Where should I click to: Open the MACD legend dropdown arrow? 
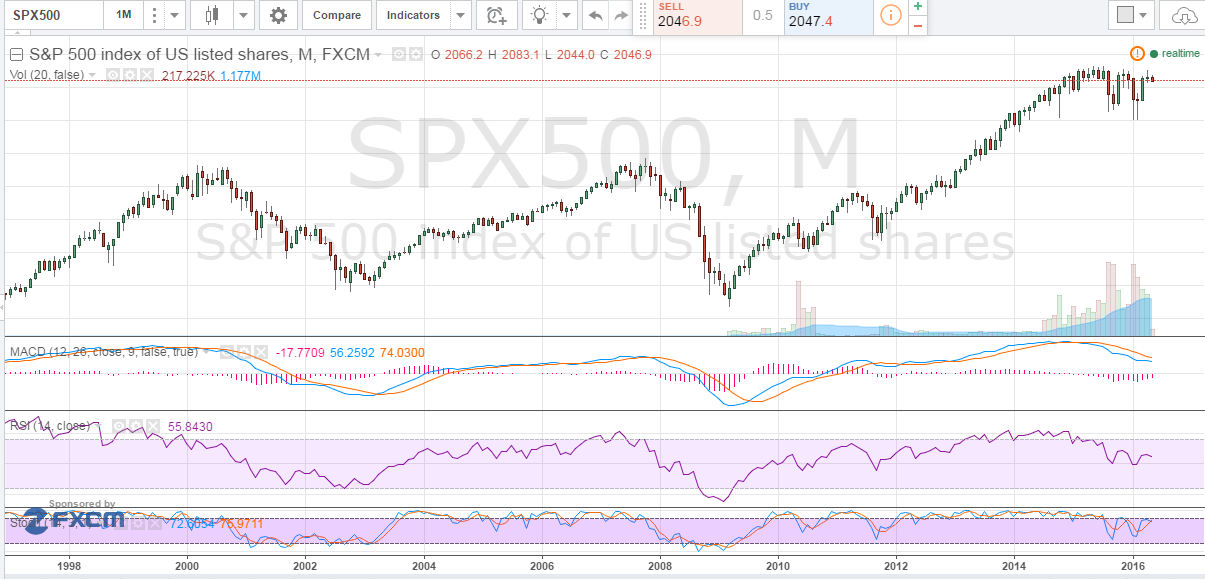click(206, 352)
